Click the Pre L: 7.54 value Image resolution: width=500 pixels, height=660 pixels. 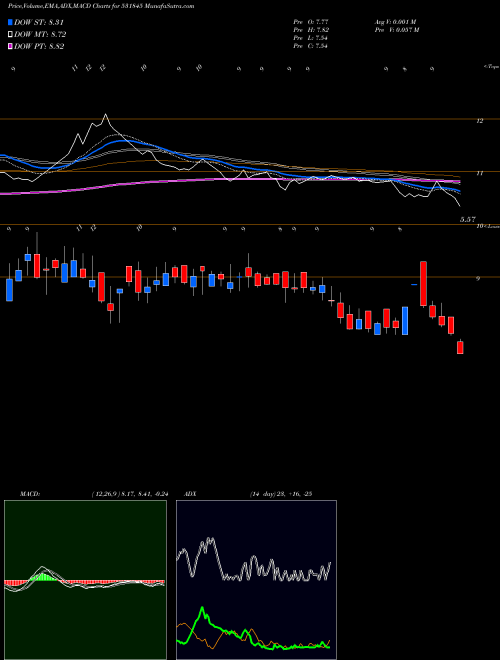311,38
